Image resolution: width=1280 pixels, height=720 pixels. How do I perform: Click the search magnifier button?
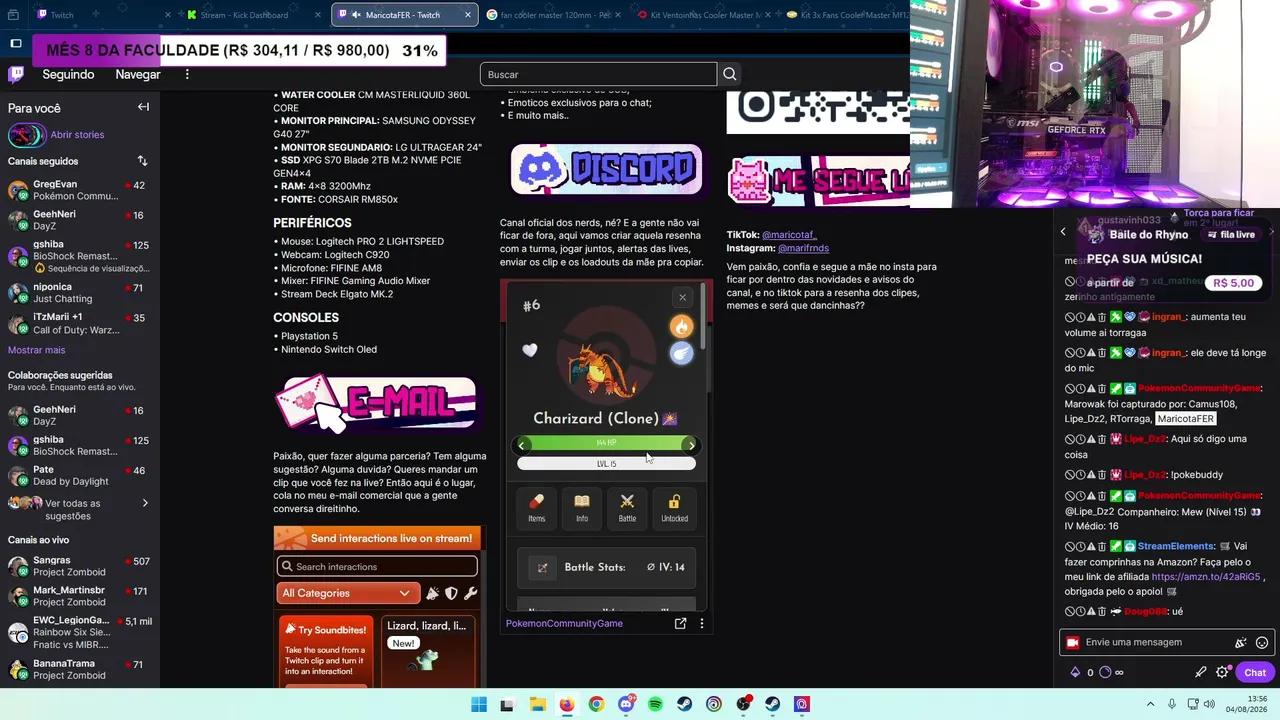pos(730,74)
